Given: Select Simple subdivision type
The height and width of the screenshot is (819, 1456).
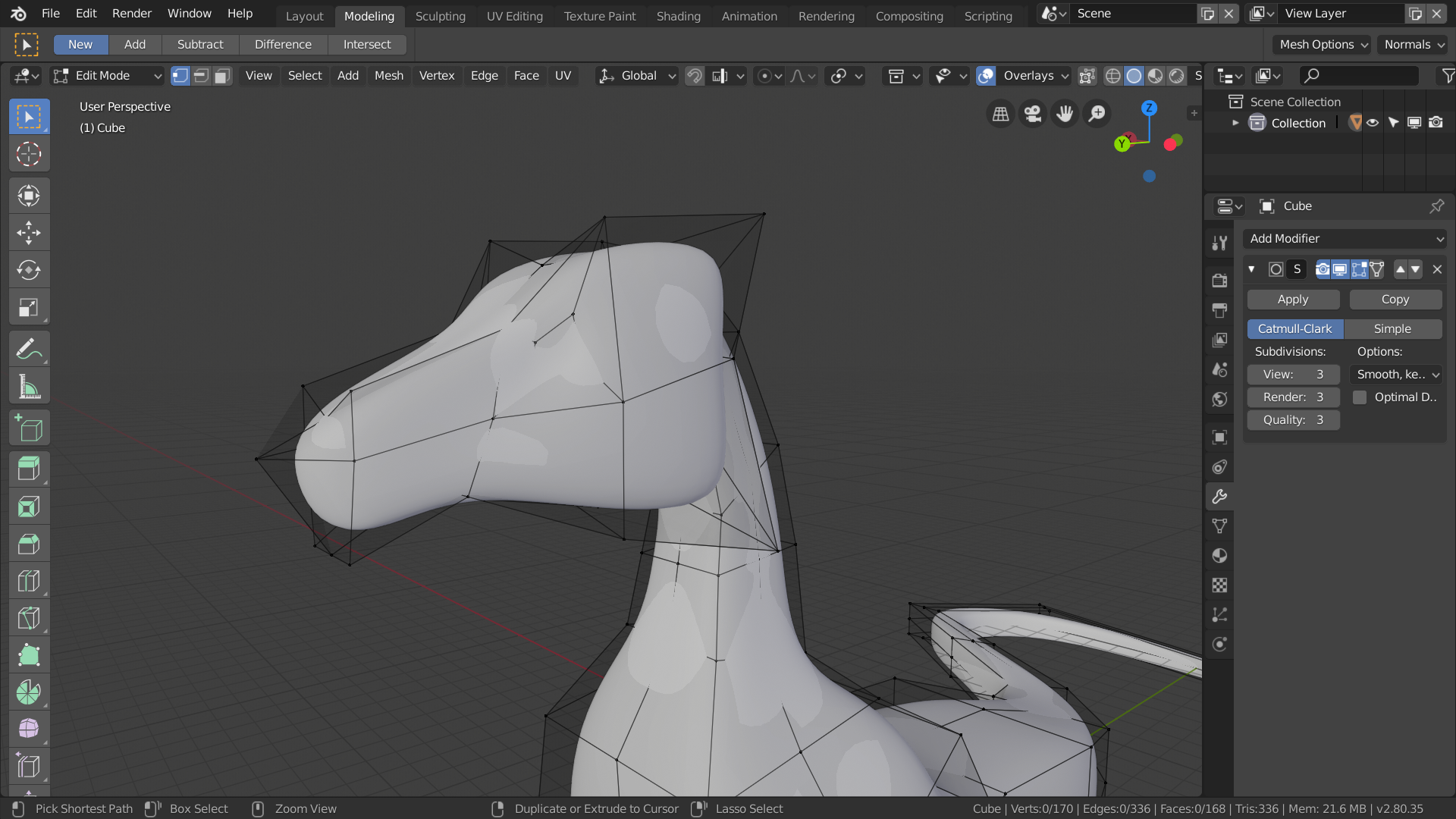Looking at the screenshot, I should (x=1393, y=329).
